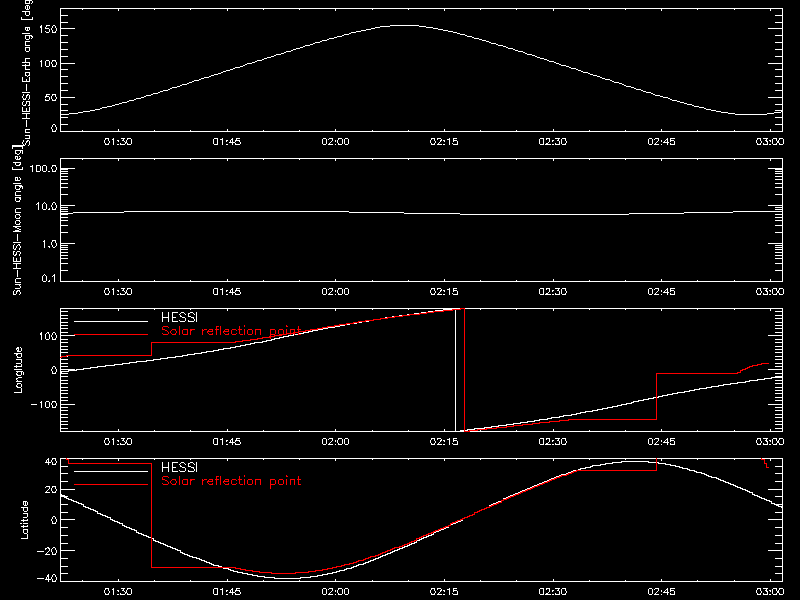Click 02:15 time label under Longitude plot
The height and width of the screenshot is (600, 800).
point(444,442)
